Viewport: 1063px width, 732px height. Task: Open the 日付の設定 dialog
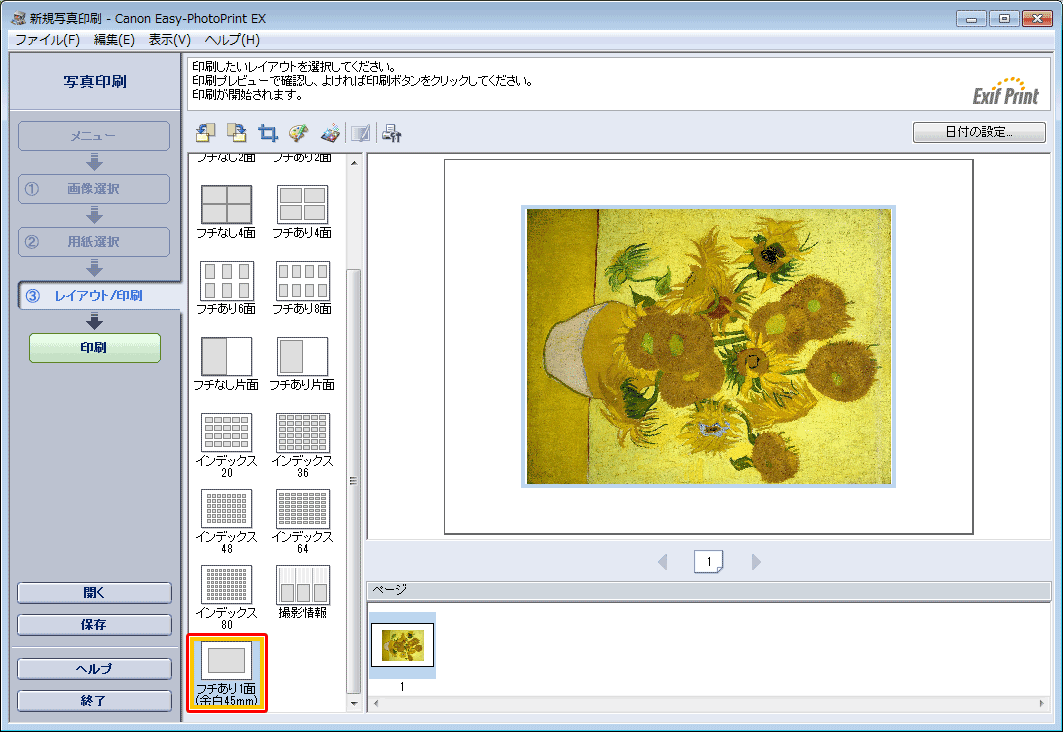pyautogui.click(x=978, y=132)
